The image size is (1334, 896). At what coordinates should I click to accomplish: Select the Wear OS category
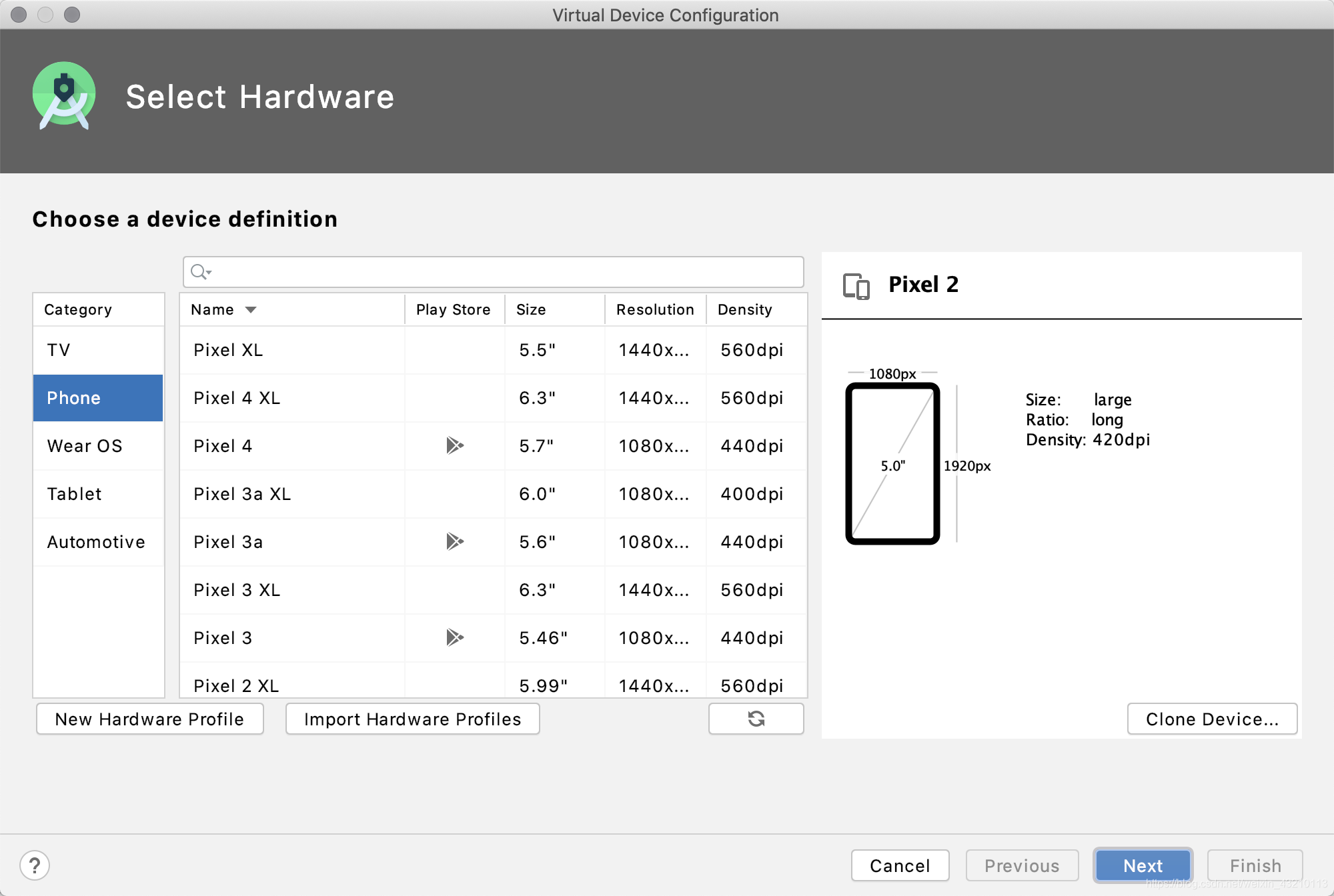[98, 446]
